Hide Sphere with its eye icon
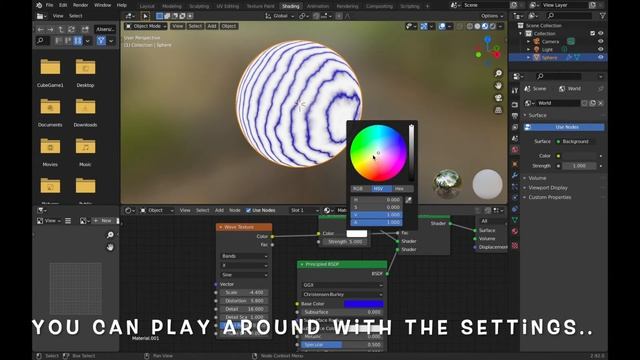The height and width of the screenshot is (360, 640). point(600,58)
